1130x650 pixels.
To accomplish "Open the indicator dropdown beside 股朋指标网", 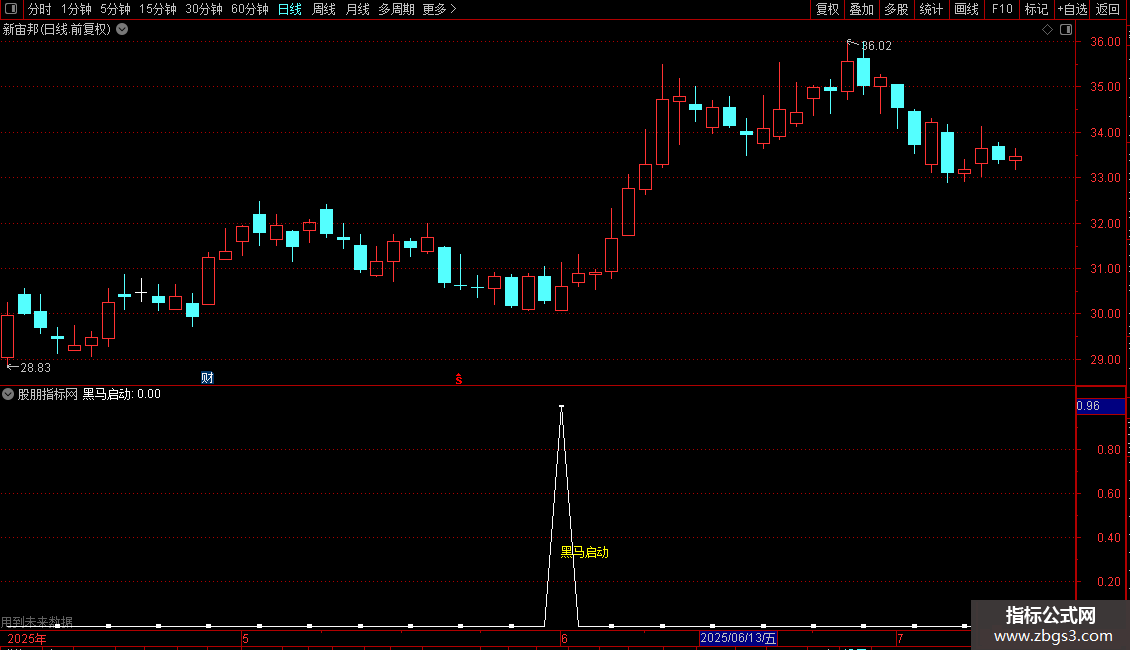I will tap(8, 394).
